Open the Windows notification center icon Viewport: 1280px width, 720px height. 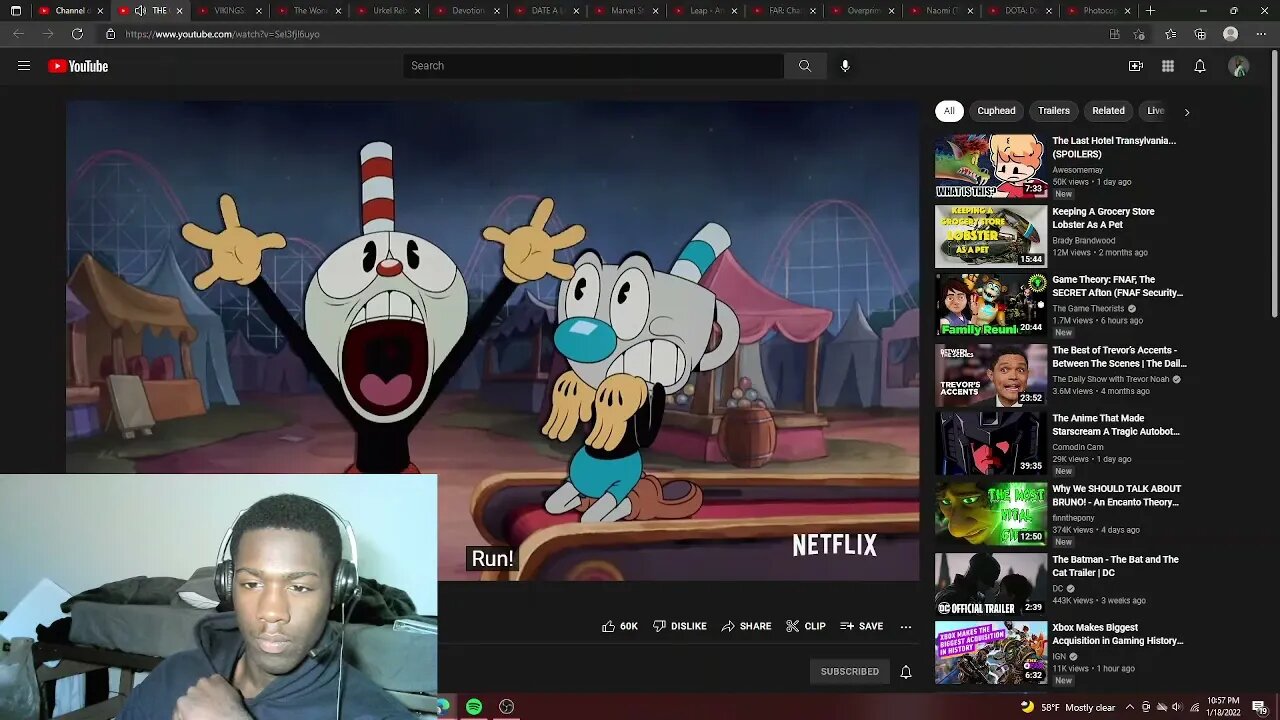[1259, 707]
